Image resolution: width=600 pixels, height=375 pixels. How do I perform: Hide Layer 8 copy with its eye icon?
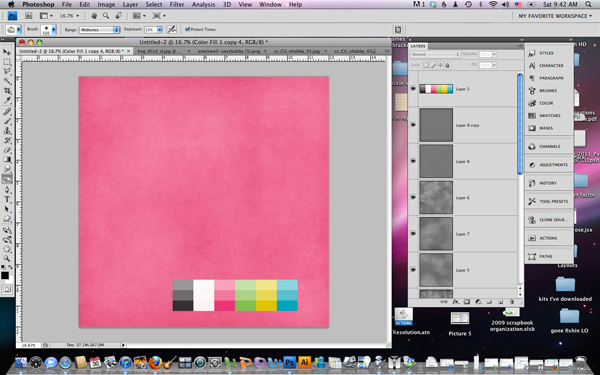point(413,125)
